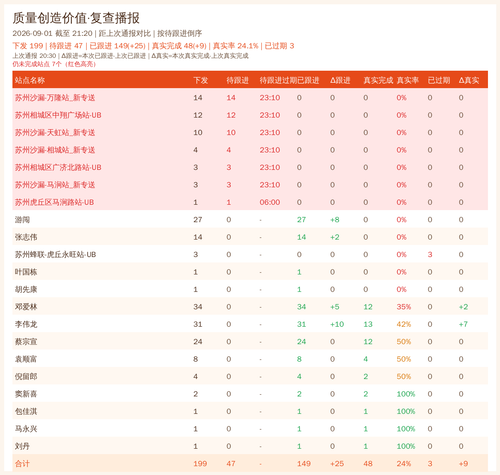Click red pending value 10 in 天虹站 row

[x=231, y=133]
